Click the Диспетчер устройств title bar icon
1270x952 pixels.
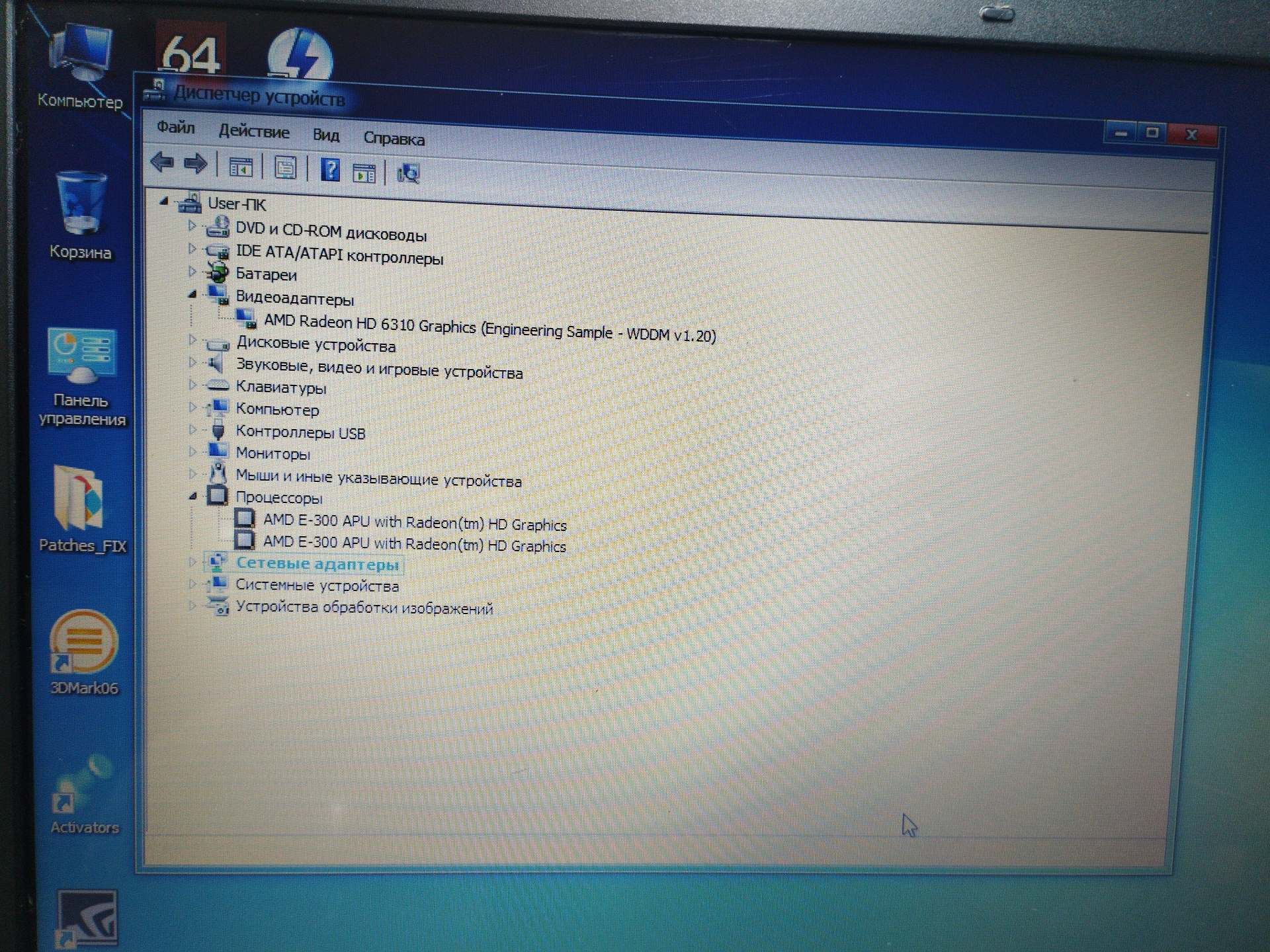point(155,91)
